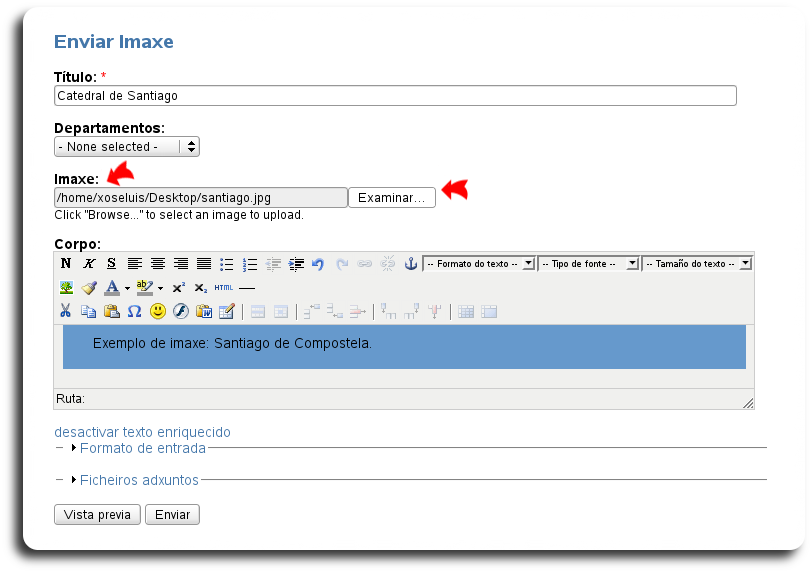The width and height of the screenshot is (812, 573).
Task: Insert a special character with Omega icon
Action: [134, 312]
